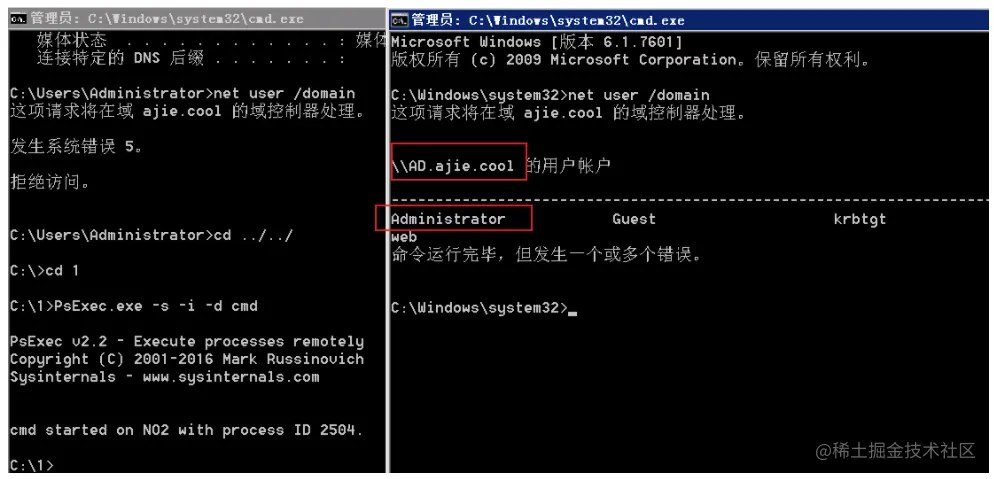Click the C:\Windows\system32> prompt cursor
This screenshot has height=479, width=994.
click(x=573, y=309)
